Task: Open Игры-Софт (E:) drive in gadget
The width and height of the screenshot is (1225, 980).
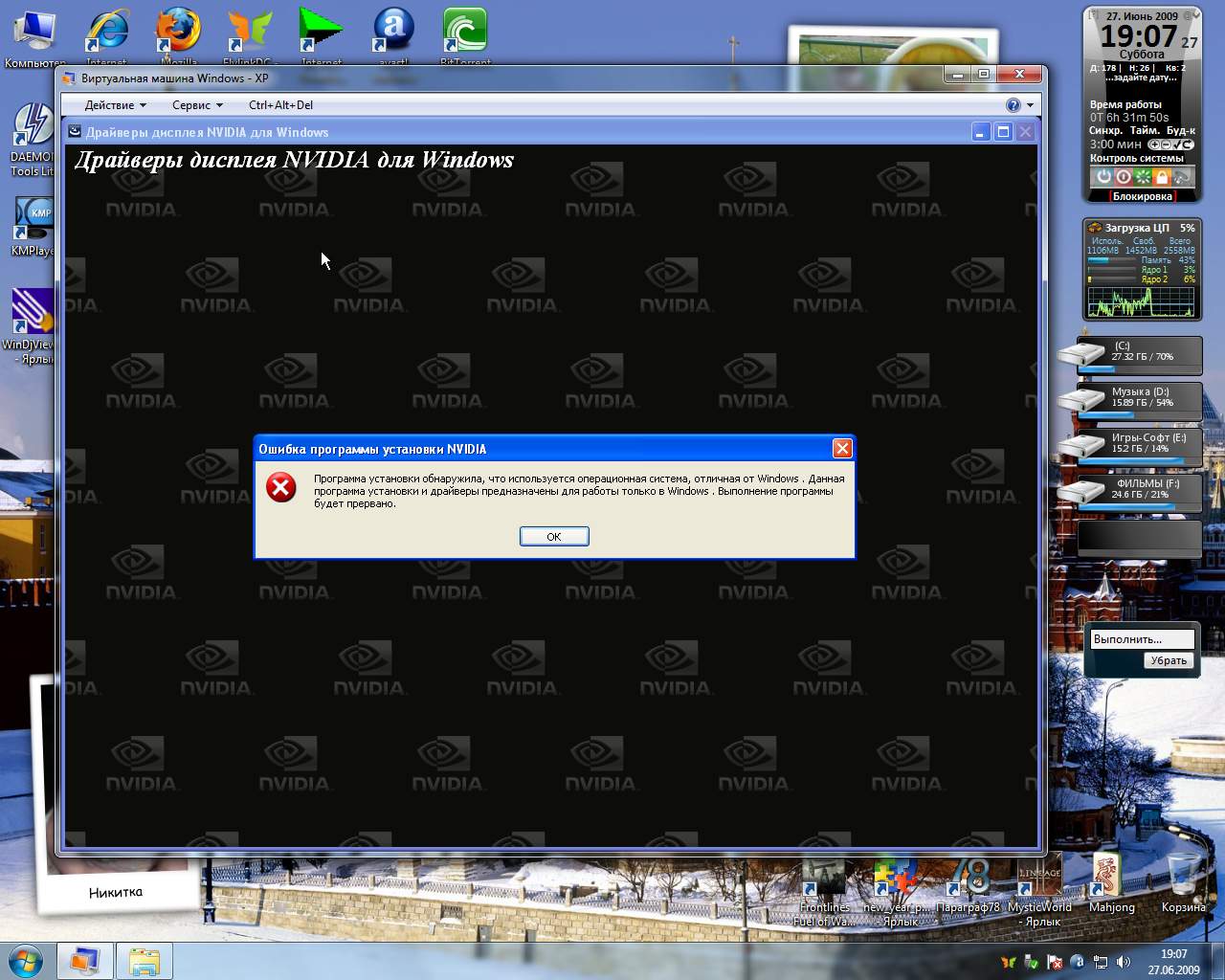Action: tap(1131, 447)
